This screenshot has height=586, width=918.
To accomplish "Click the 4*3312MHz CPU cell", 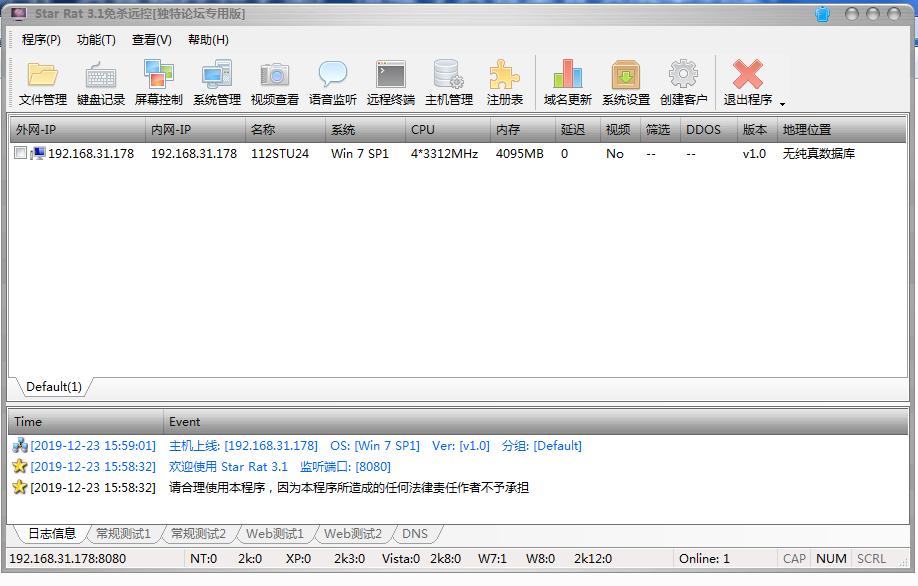I will pyautogui.click(x=444, y=153).
